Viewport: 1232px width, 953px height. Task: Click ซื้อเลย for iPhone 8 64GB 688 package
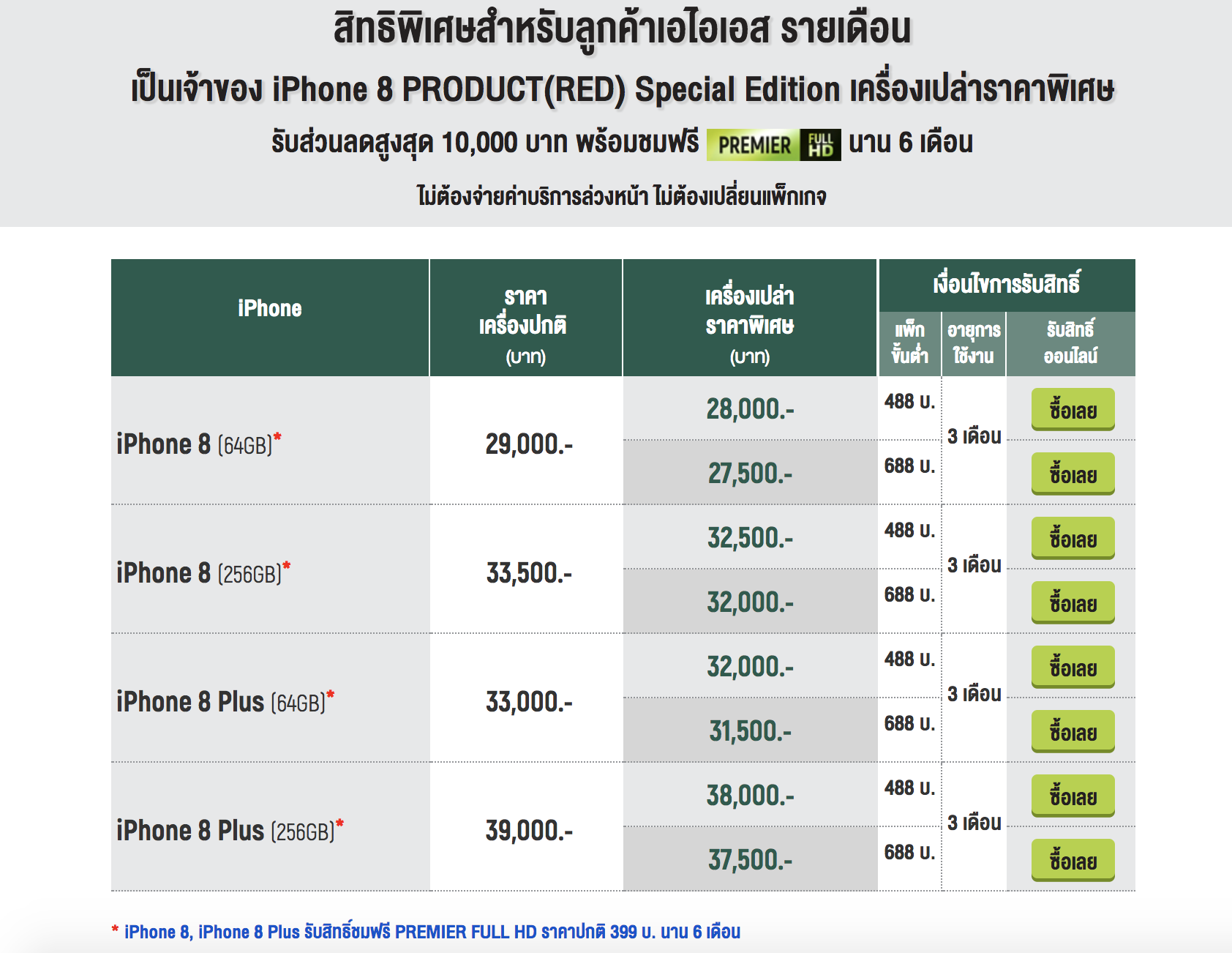click(x=1073, y=474)
